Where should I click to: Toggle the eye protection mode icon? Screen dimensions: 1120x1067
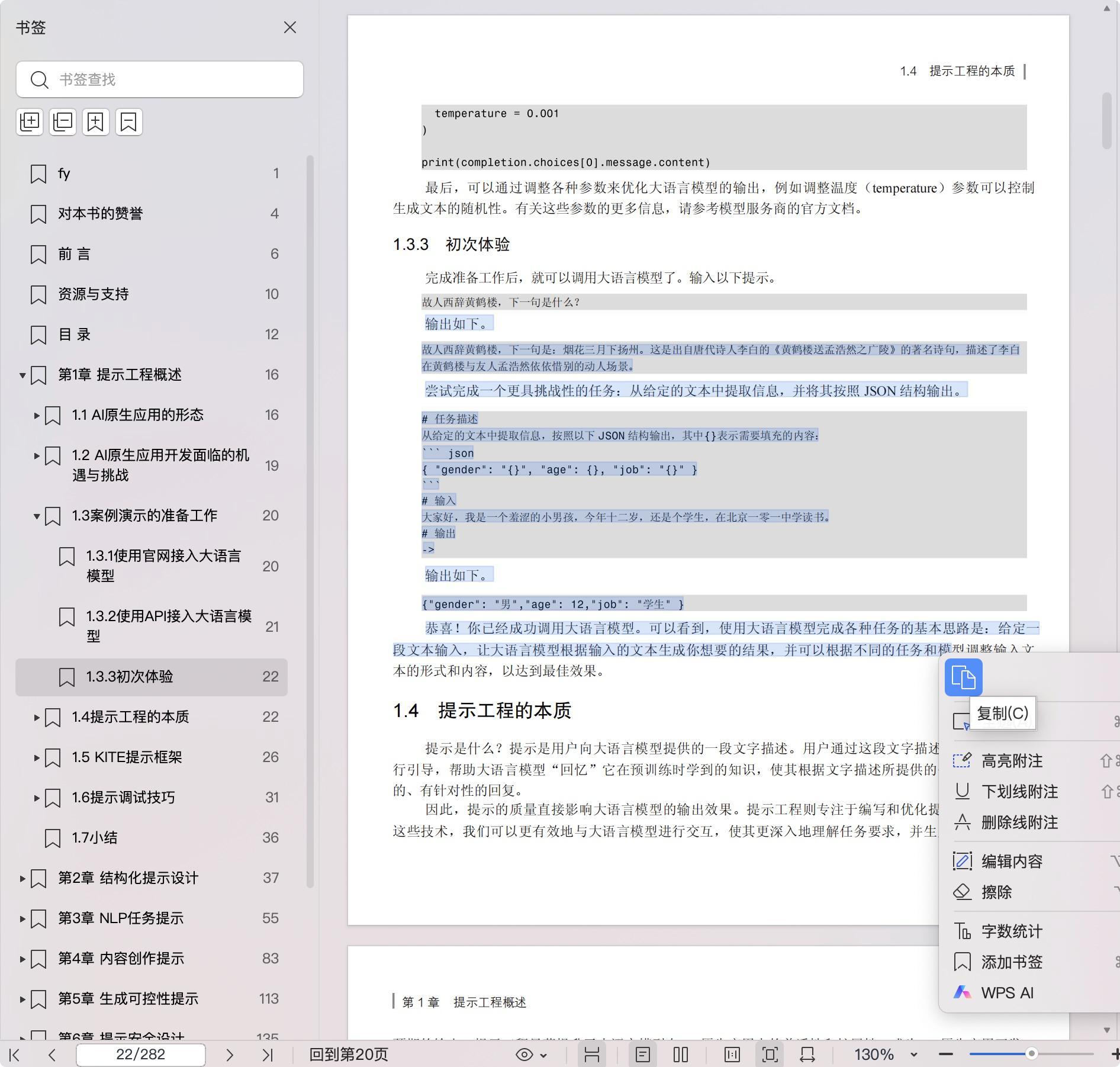tap(524, 1055)
